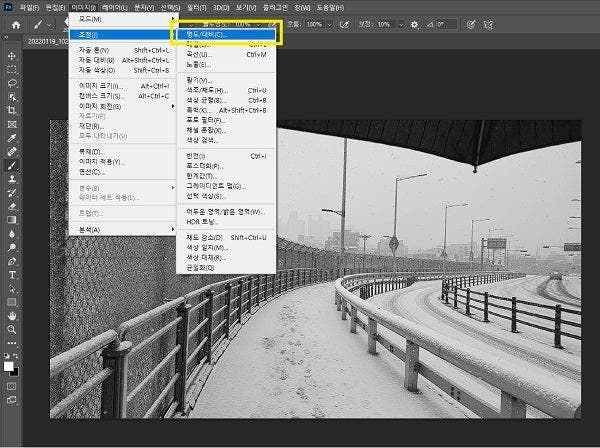The width and height of the screenshot is (600, 448).
Task: Select the Horizontal Type tool
Action: click(x=12, y=275)
